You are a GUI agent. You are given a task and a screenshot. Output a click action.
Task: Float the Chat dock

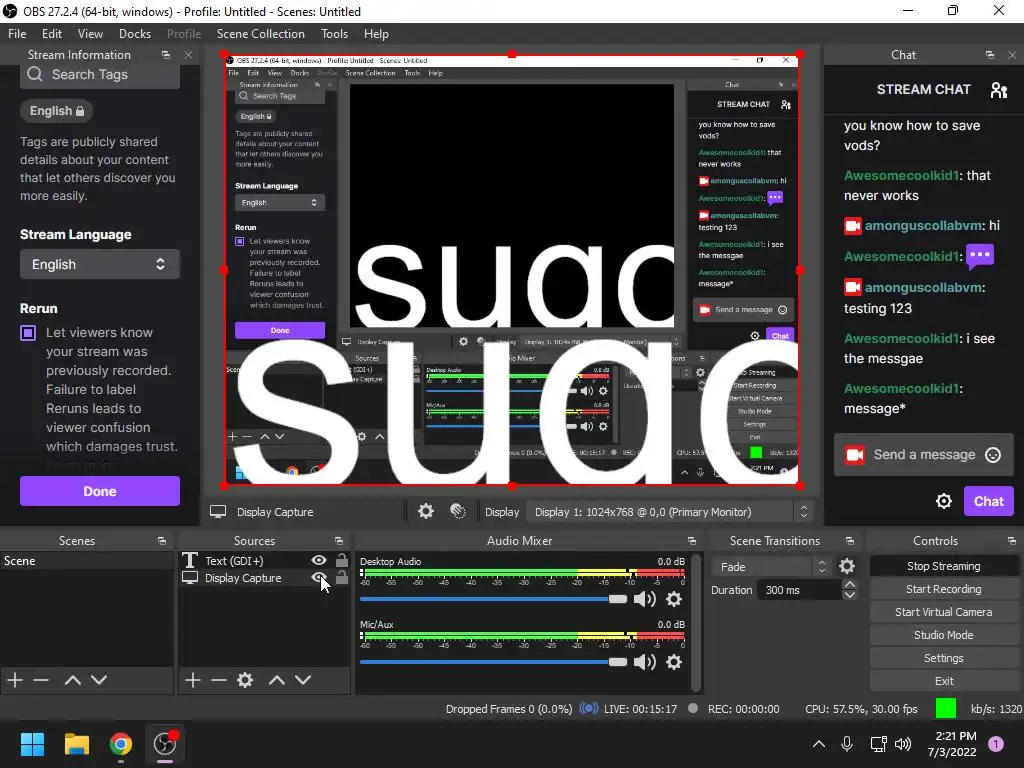pyautogui.click(x=990, y=55)
